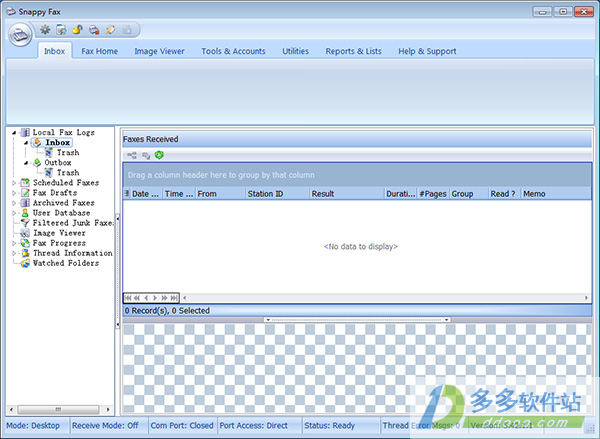Image resolution: width=600 pixels, height=439 pixels.
Task: Open the Tools & Accounts tab
Action: 233,51
